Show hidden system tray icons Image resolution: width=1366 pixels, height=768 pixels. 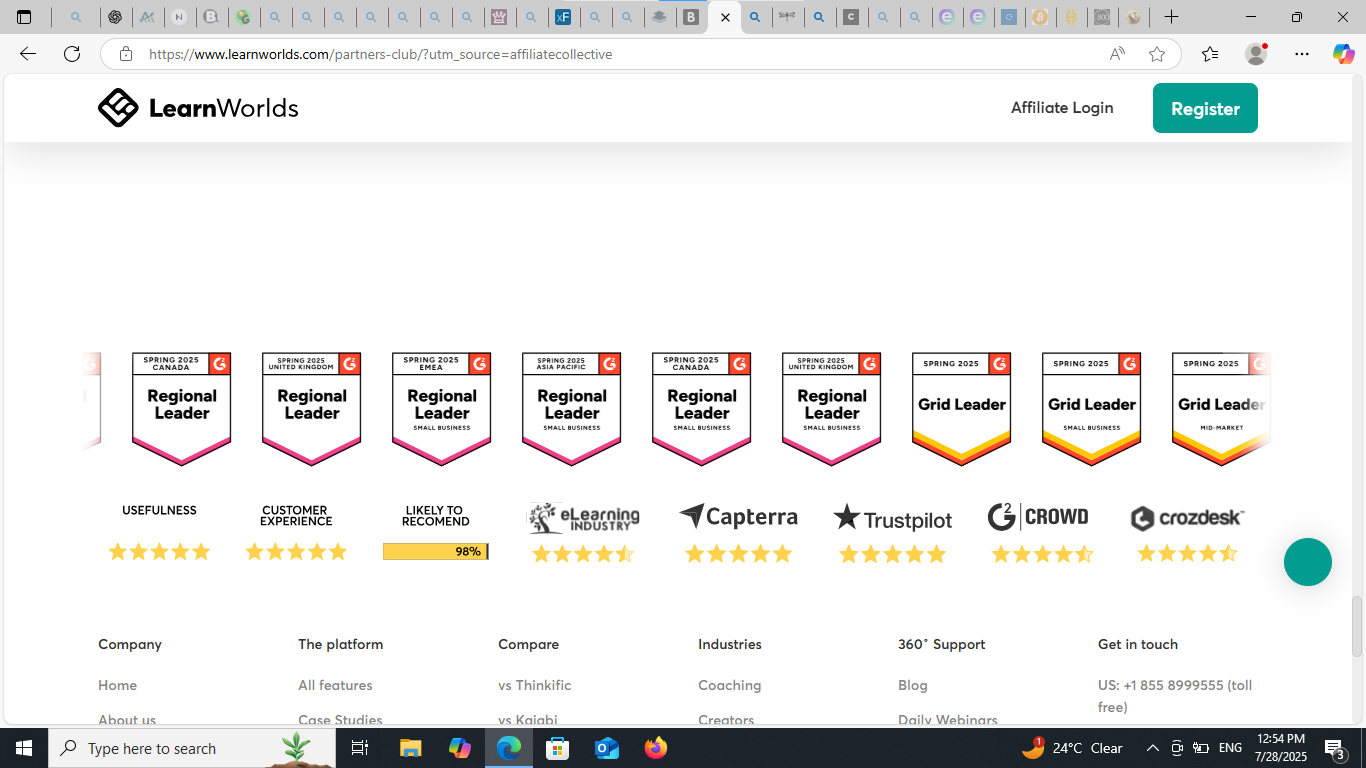point(1152,748)
